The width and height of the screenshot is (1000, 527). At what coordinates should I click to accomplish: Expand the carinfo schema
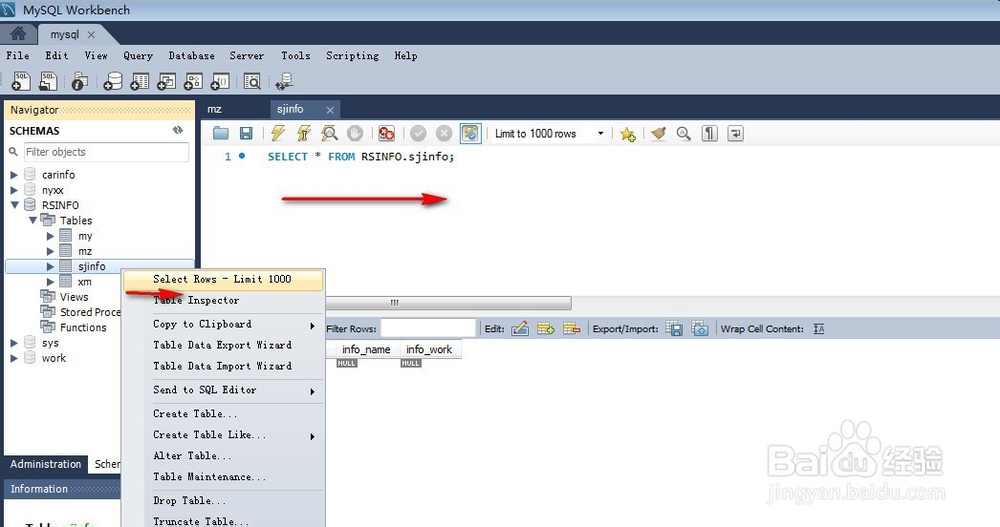click(14, 174)
